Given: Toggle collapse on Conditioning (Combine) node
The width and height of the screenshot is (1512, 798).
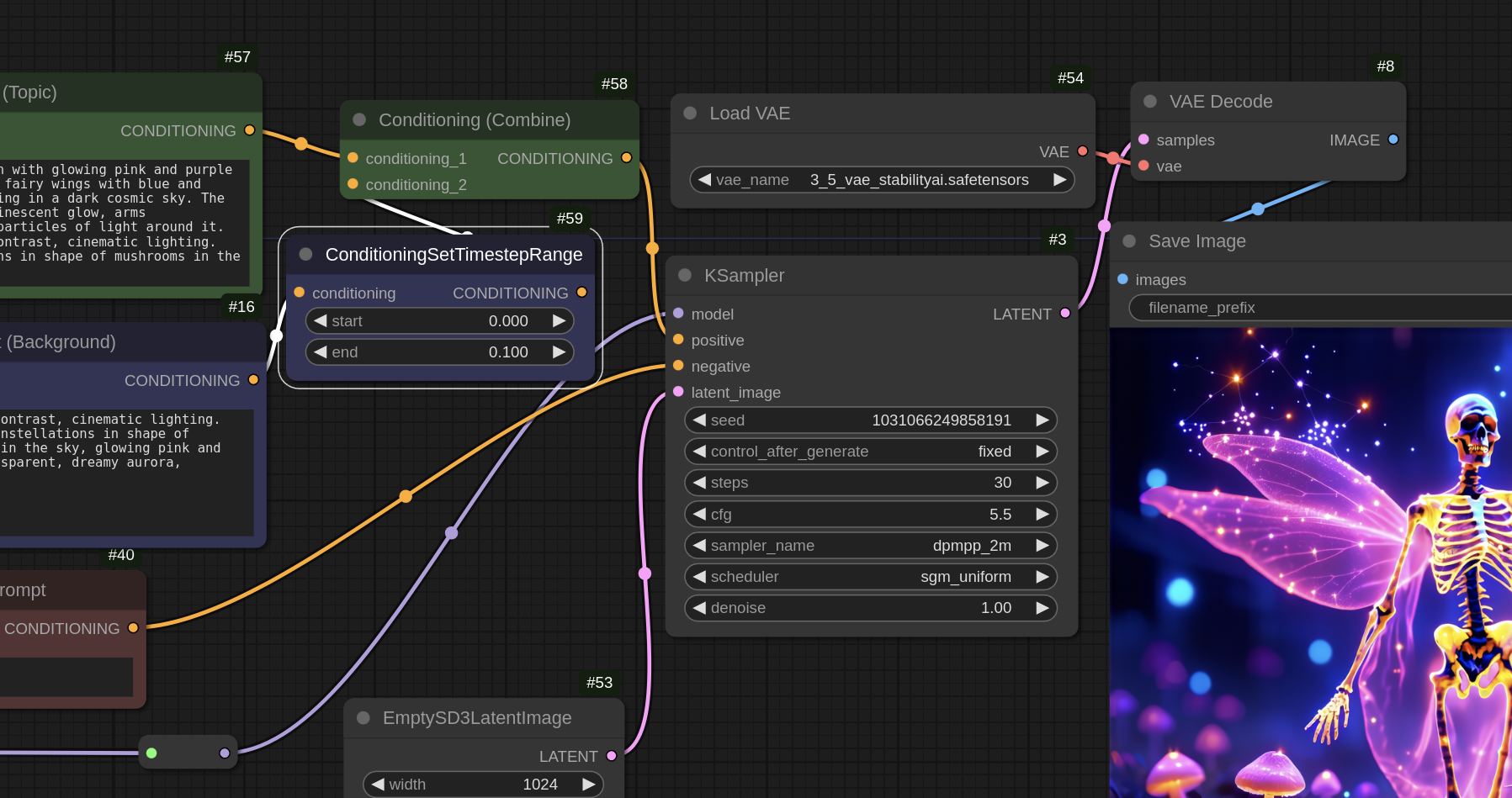Looking at the screenshot, I should tap(359, 119).
